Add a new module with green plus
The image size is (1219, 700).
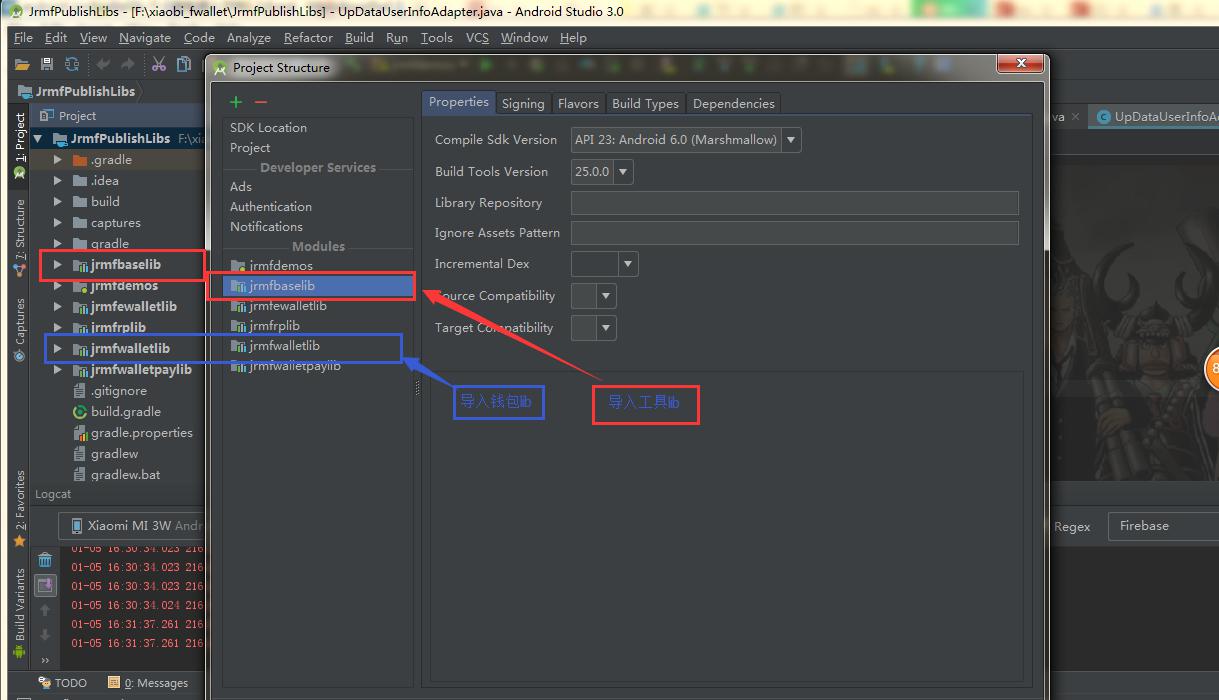click(236, 102)
